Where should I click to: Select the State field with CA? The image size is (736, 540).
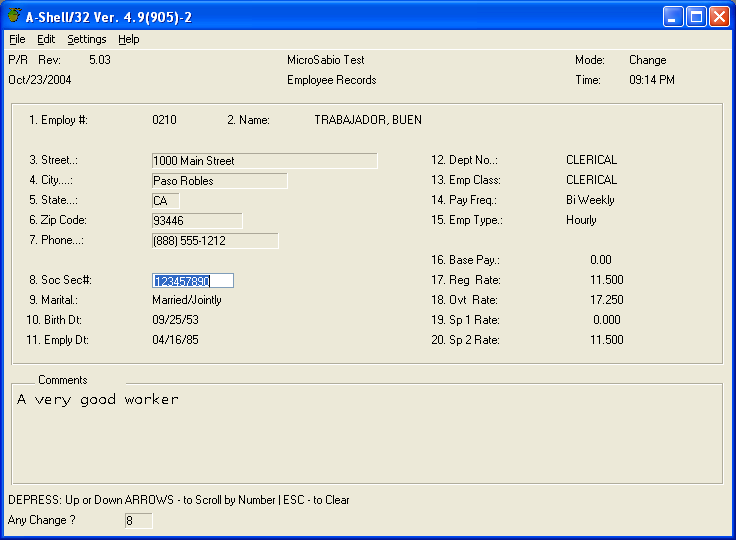point(166,201)
